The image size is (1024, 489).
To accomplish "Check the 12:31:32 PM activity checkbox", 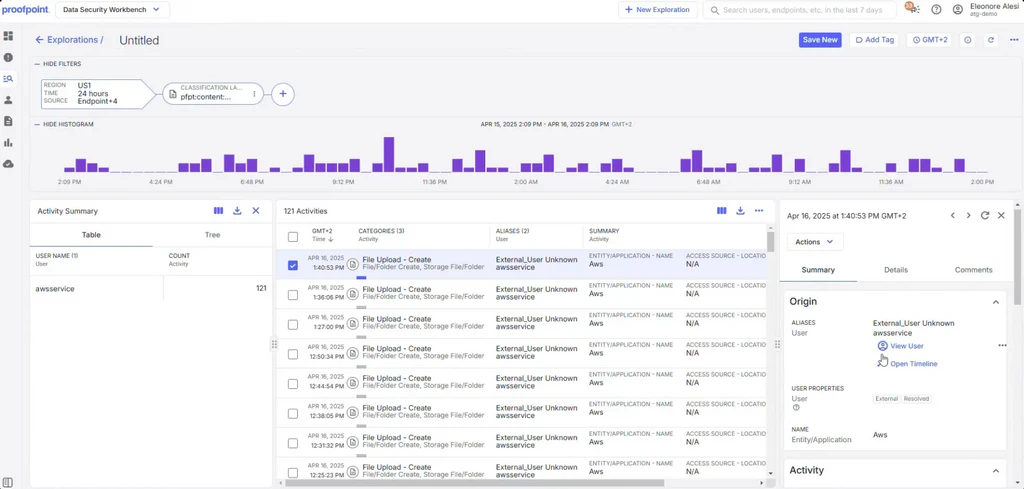I will pos(293,443).
